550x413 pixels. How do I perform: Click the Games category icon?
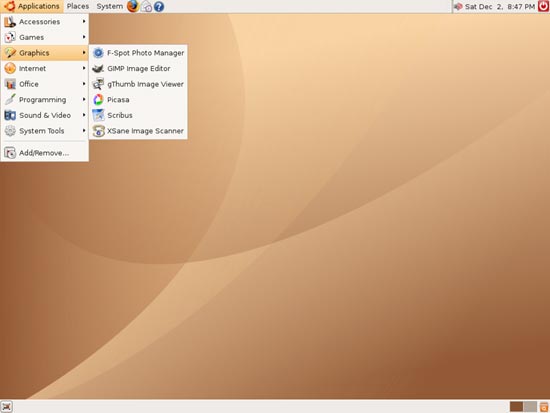tap(10, 37)
